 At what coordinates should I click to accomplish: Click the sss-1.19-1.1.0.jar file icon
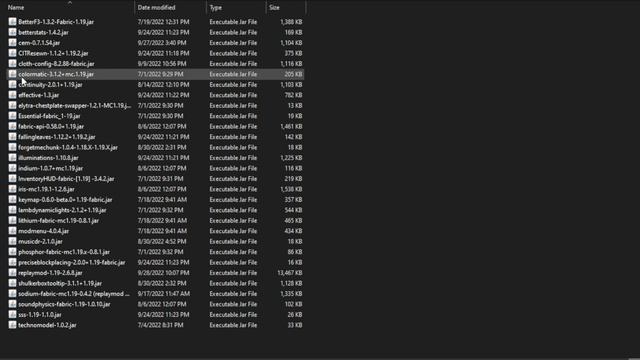[x=13, y=315]
